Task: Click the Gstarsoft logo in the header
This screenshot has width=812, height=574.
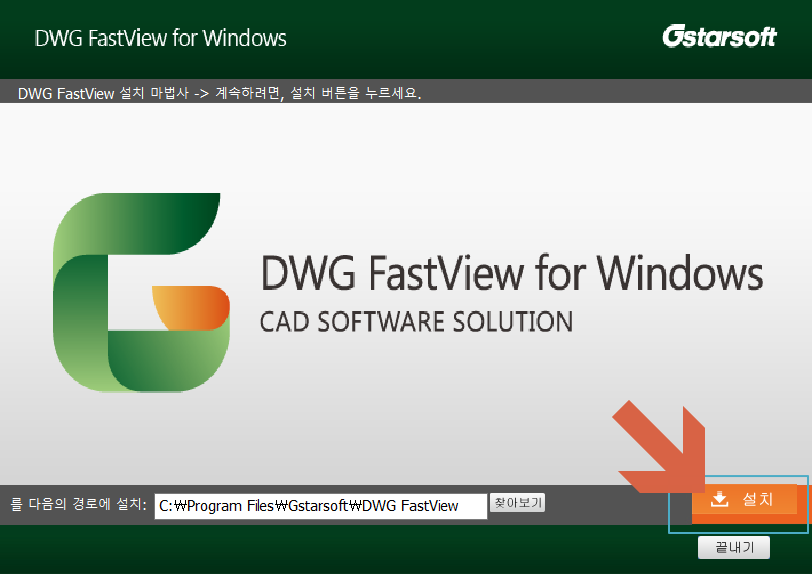Action: point(719,36)
